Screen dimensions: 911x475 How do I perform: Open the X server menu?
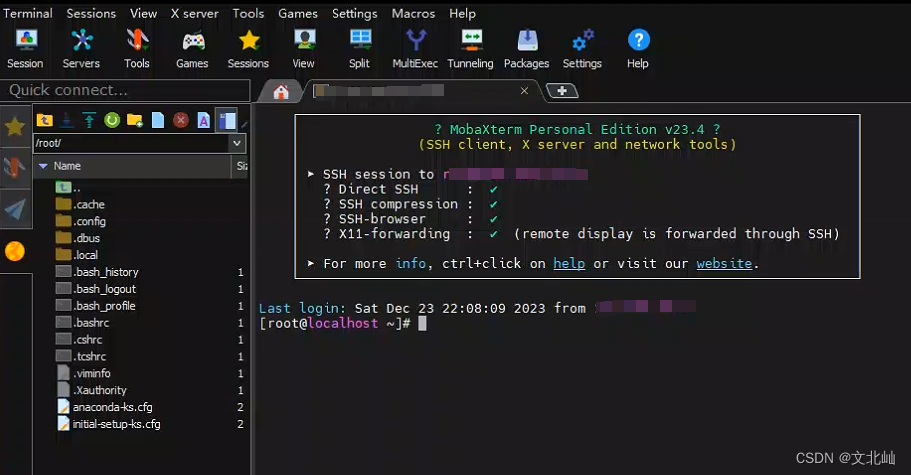tap(195, 13)
